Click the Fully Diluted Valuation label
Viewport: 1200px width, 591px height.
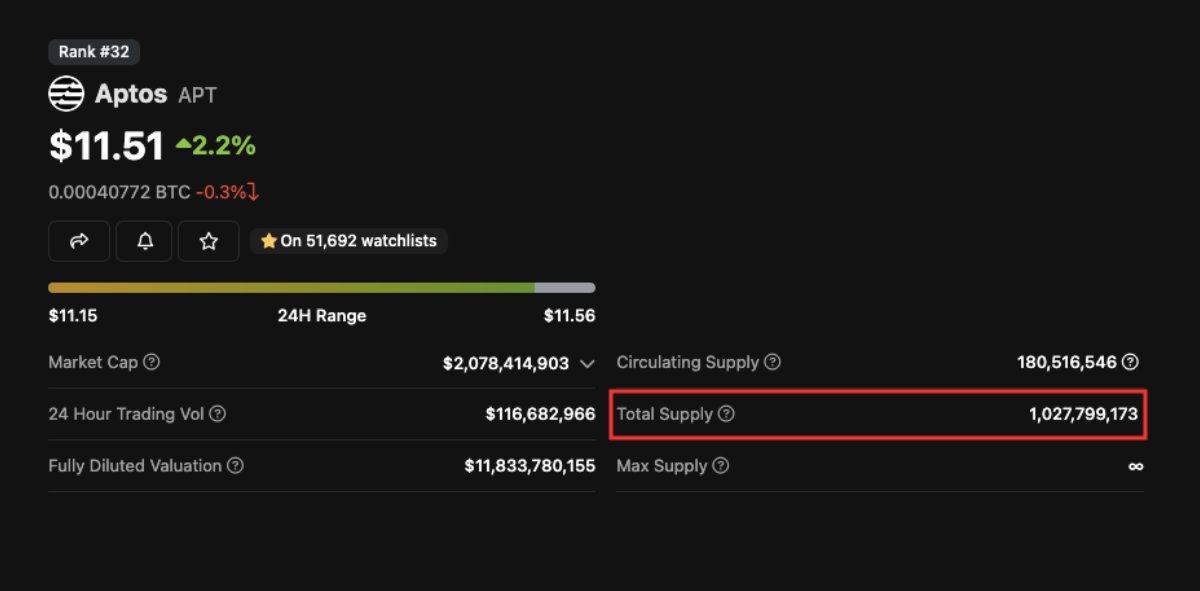coord(135,466)
